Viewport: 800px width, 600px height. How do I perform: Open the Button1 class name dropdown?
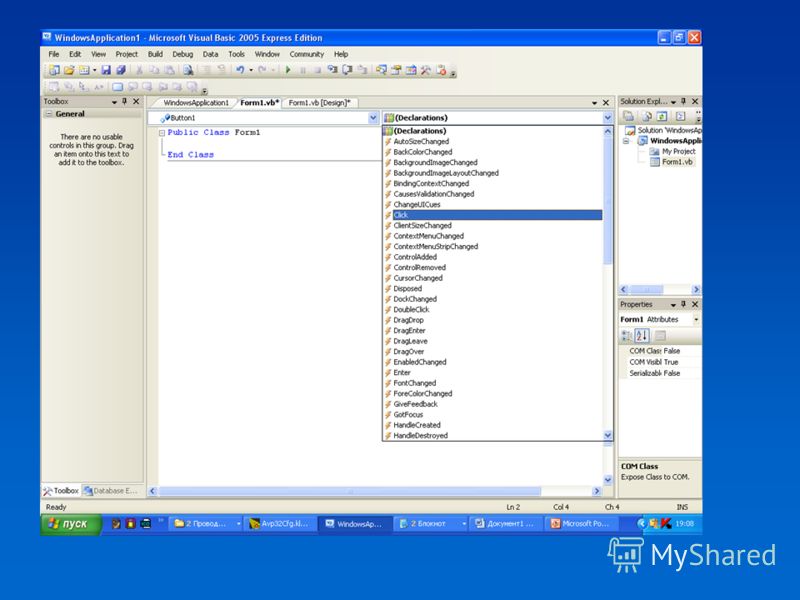pos(373,118)
